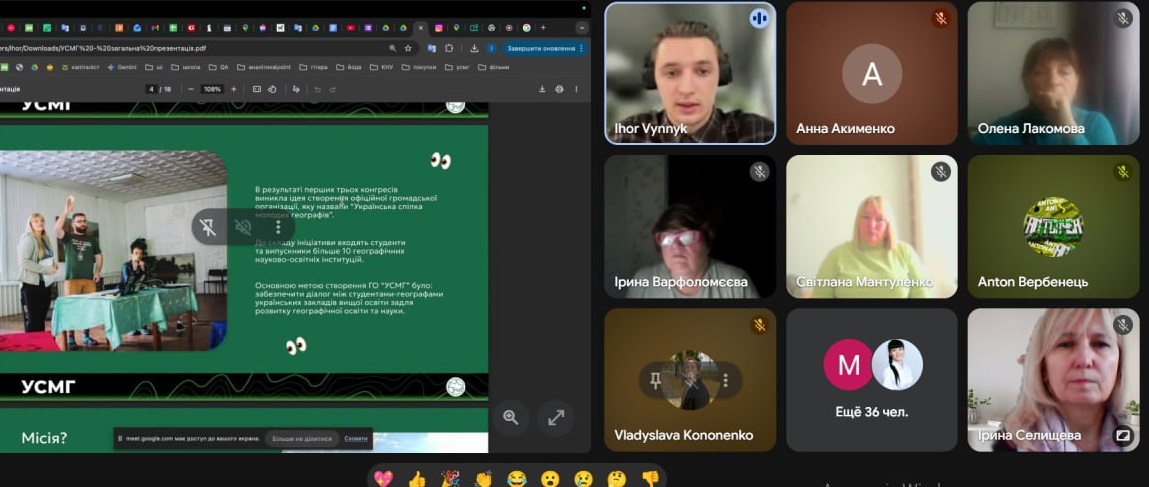Open more options on Vladyslava Kononenko's tile

[725, 380]
